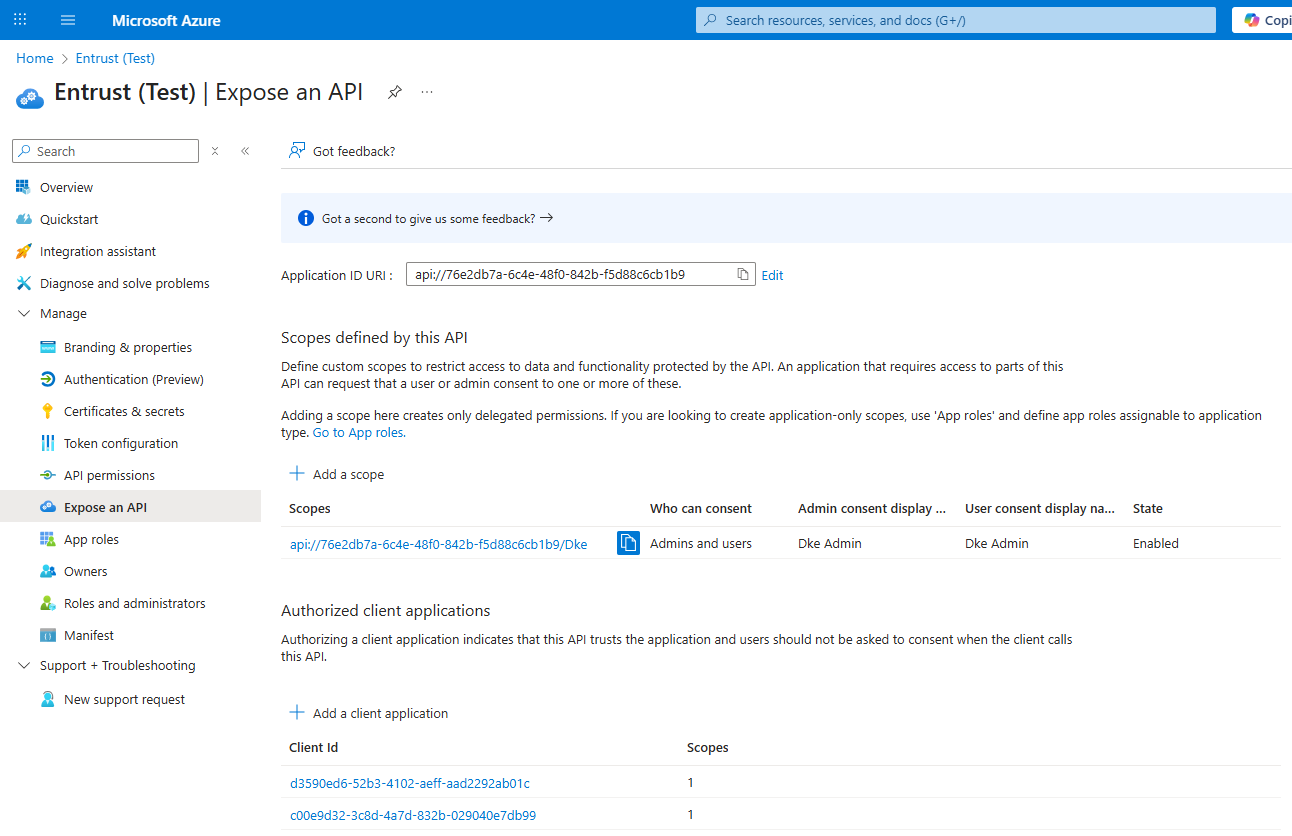Image resolution: width=1292 pixels, height=836 pixels.
Task: Collapse the Manage section
Action: click(25, 314)
